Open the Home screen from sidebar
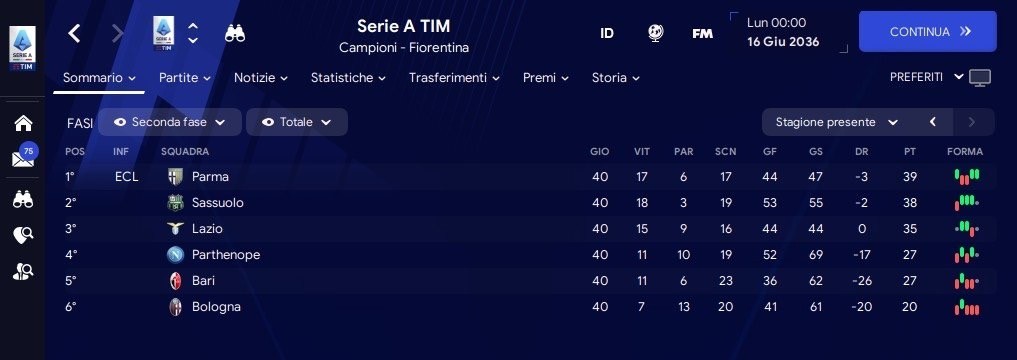Screen dimensions: 1017x360 (x=23, y=123)
